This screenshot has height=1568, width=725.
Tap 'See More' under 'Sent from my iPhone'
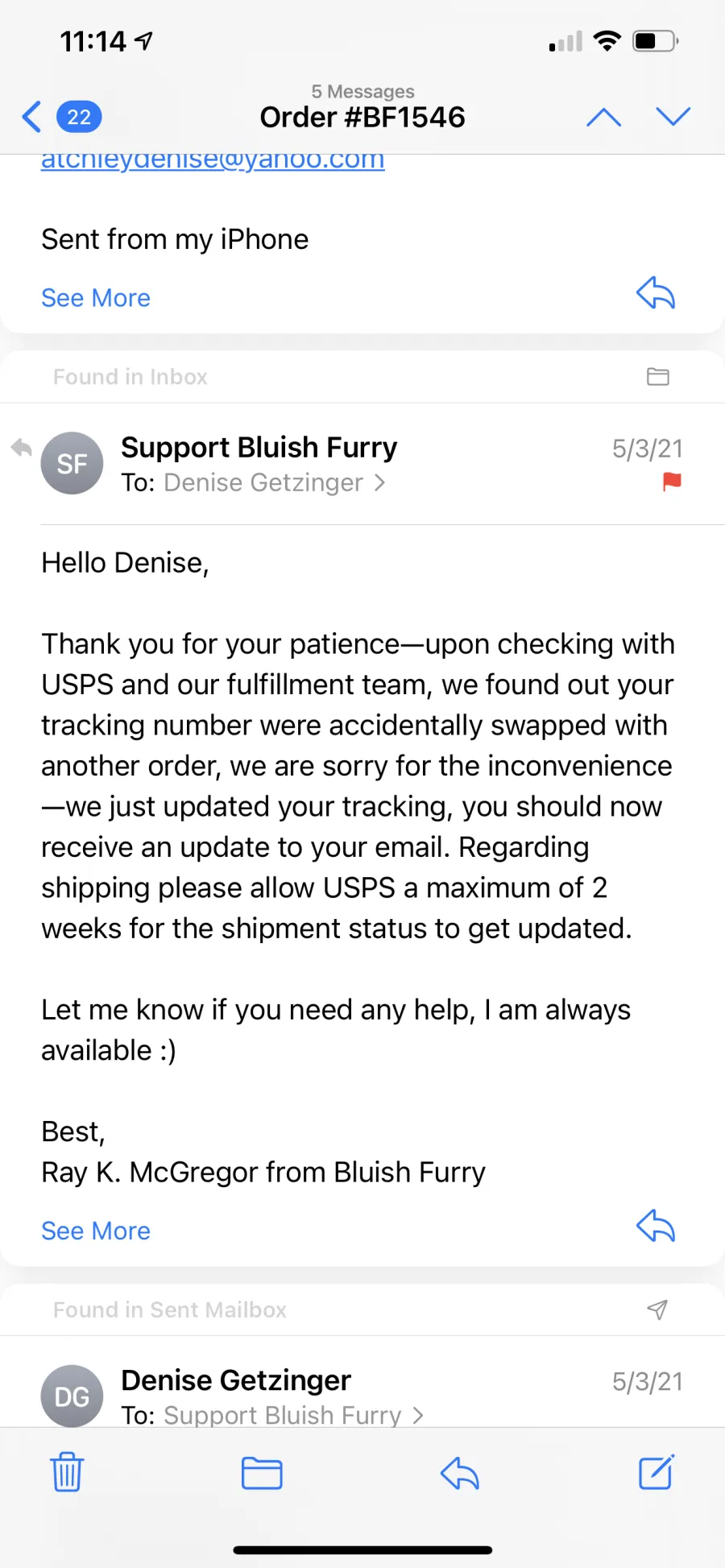[x=96, y=298]
